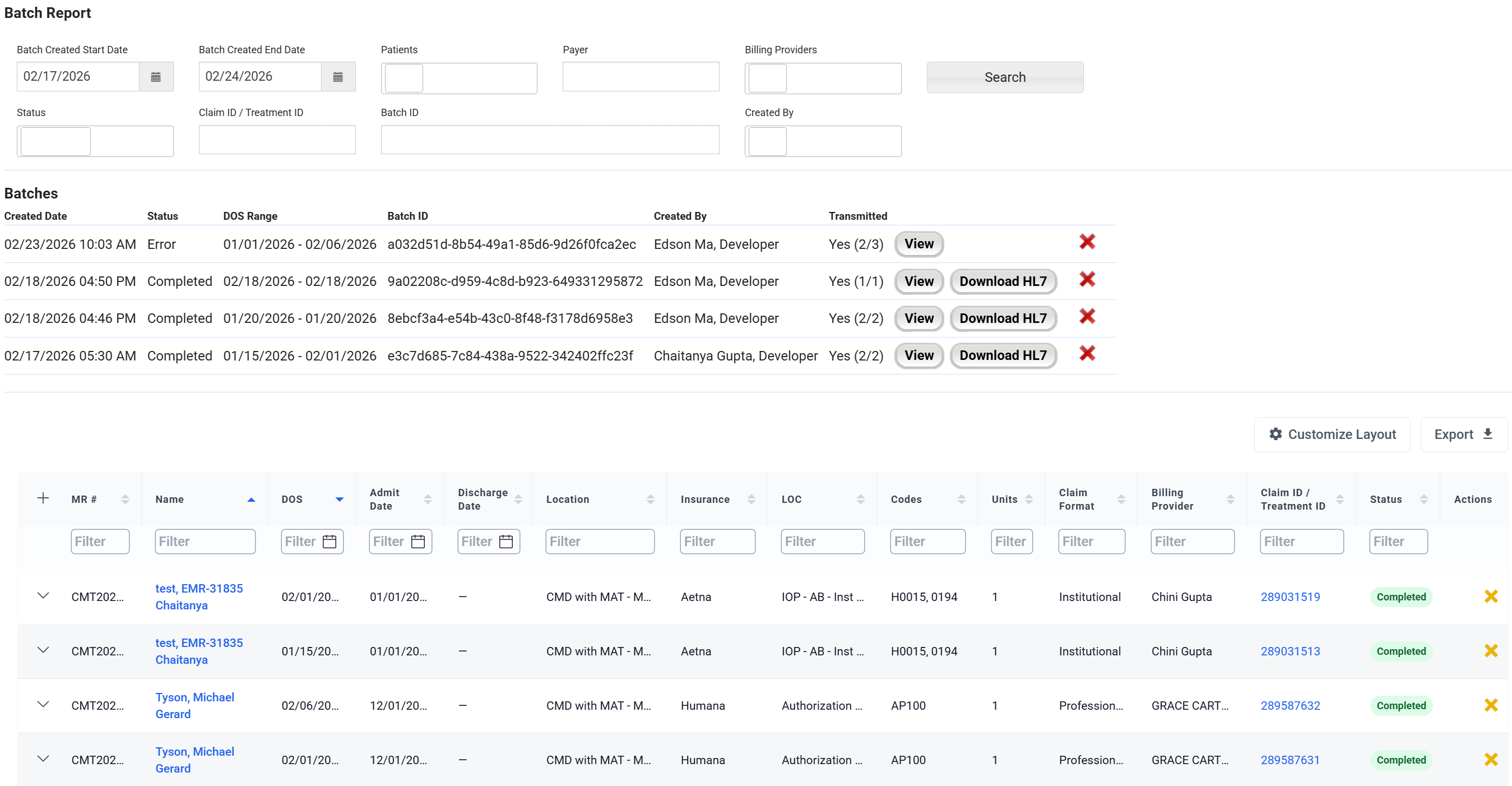Delete Chaitanya Gupta's batch with red X

tap(1087, 353)
